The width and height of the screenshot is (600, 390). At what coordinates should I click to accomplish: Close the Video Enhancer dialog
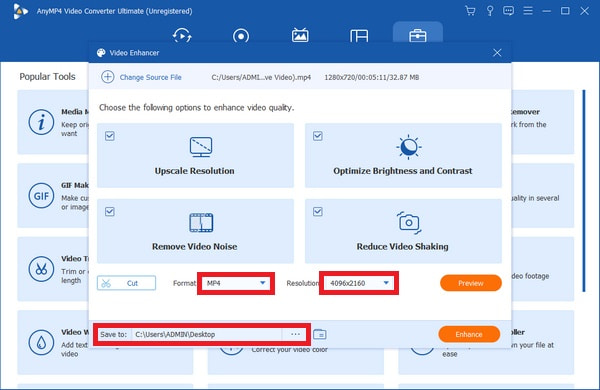(x=497, y=53)
